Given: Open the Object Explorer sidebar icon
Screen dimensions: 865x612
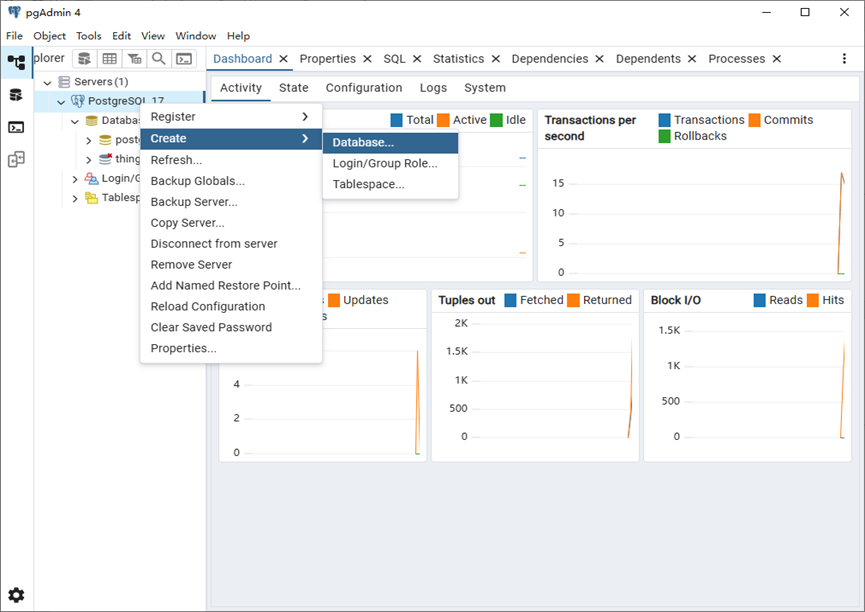Looking at the screenshot, I should 16,62.
